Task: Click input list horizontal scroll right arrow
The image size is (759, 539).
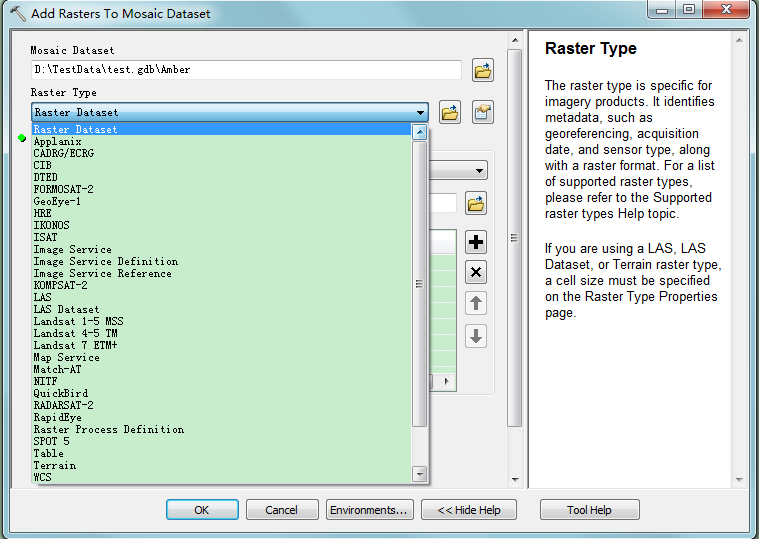Action: click(x=446, y=381)
